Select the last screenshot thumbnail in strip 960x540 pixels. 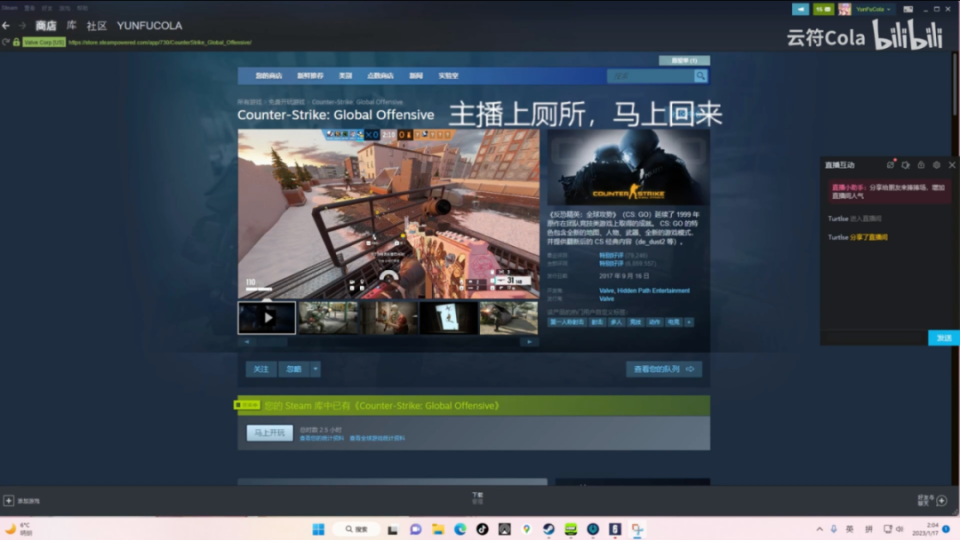[x=509, y=318]
